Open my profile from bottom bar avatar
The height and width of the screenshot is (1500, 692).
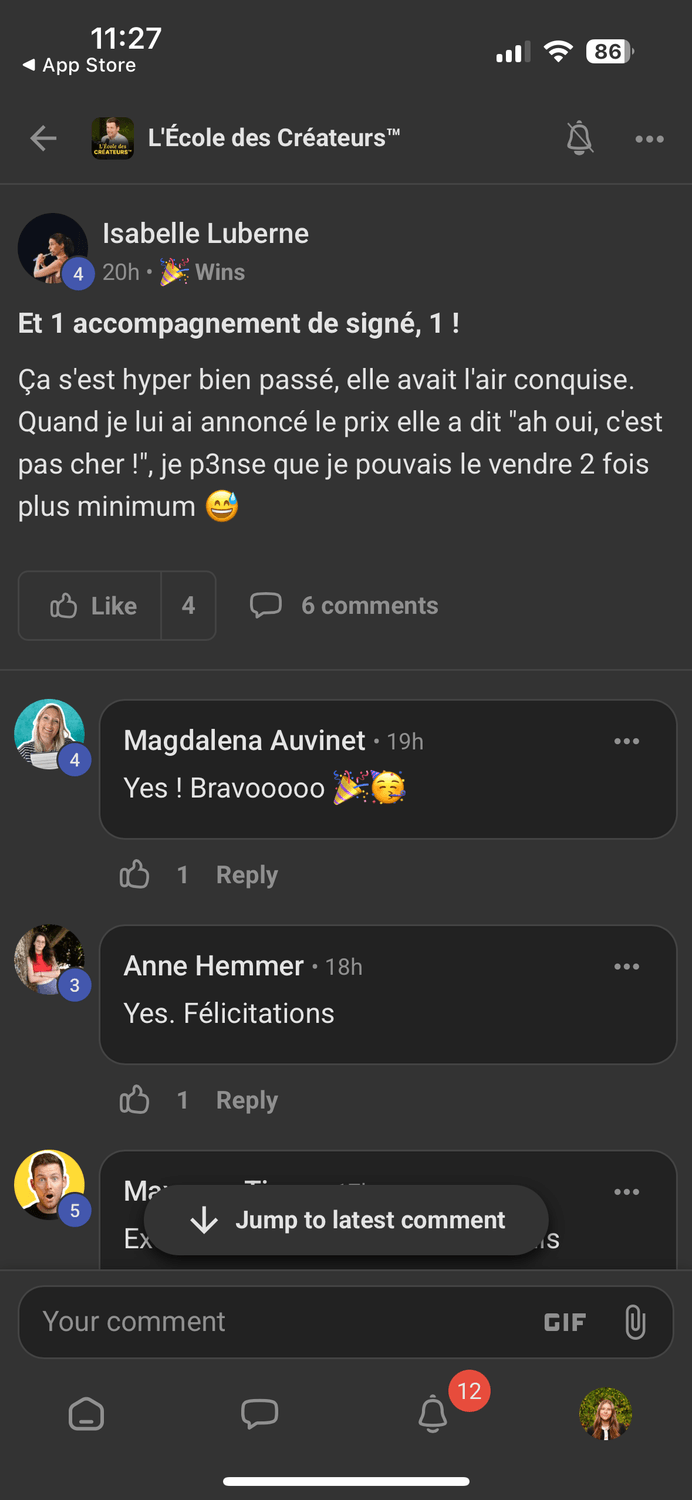pyautogui.click(x=605, y=1414)
